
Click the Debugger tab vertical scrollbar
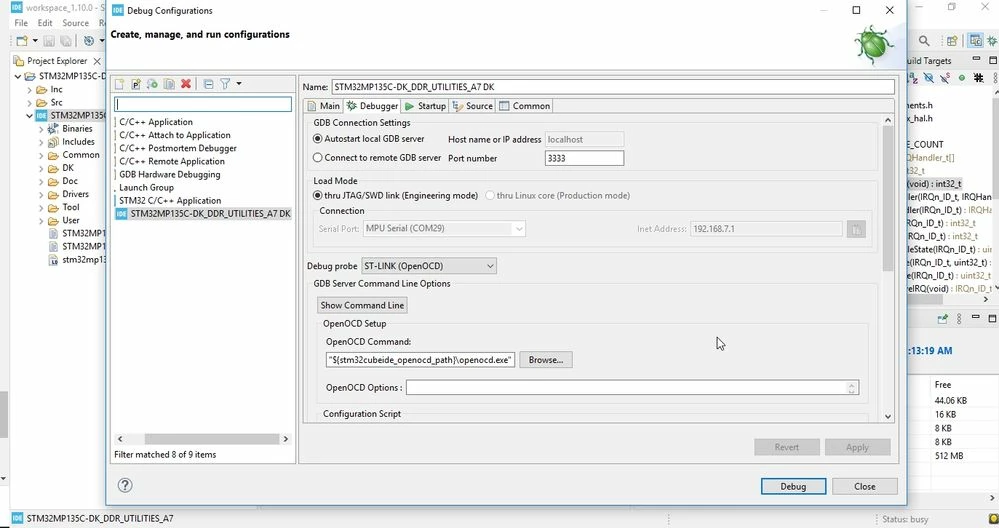pyautogui.click(x=888, y=199)
